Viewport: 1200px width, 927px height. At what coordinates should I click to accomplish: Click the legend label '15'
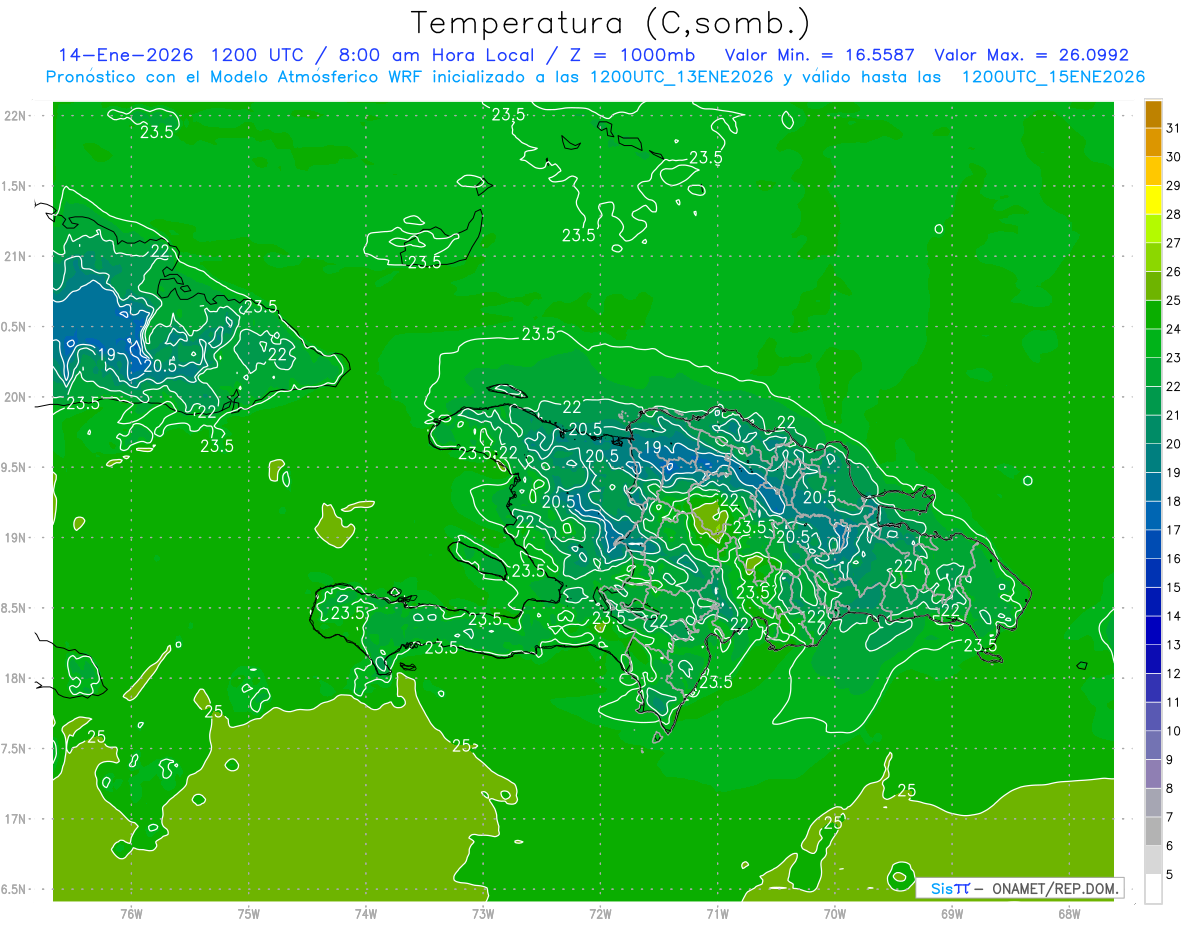click(1173, 587)
